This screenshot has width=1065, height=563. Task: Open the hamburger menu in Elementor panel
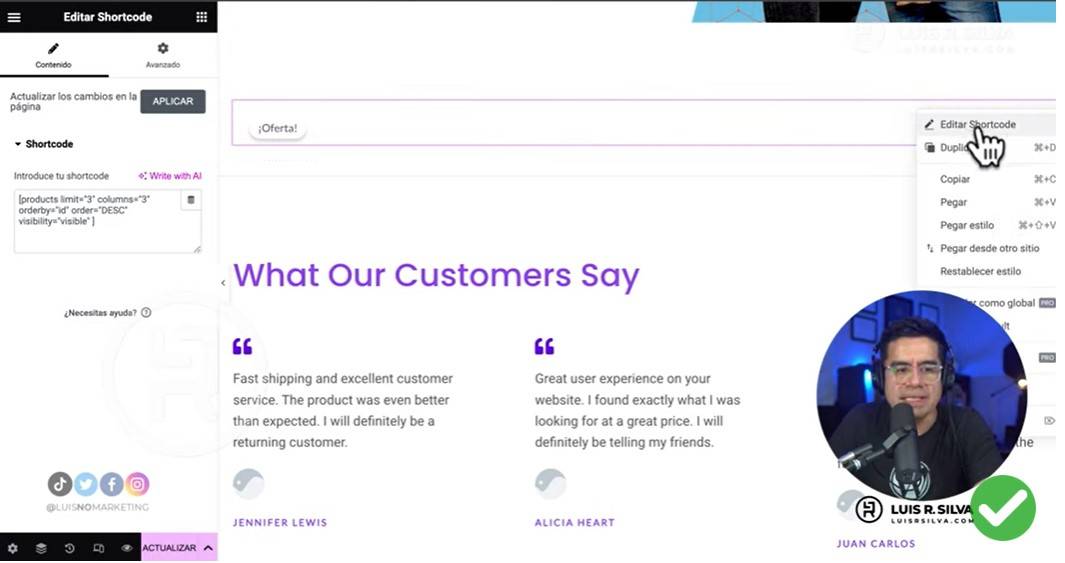[14, 17]
